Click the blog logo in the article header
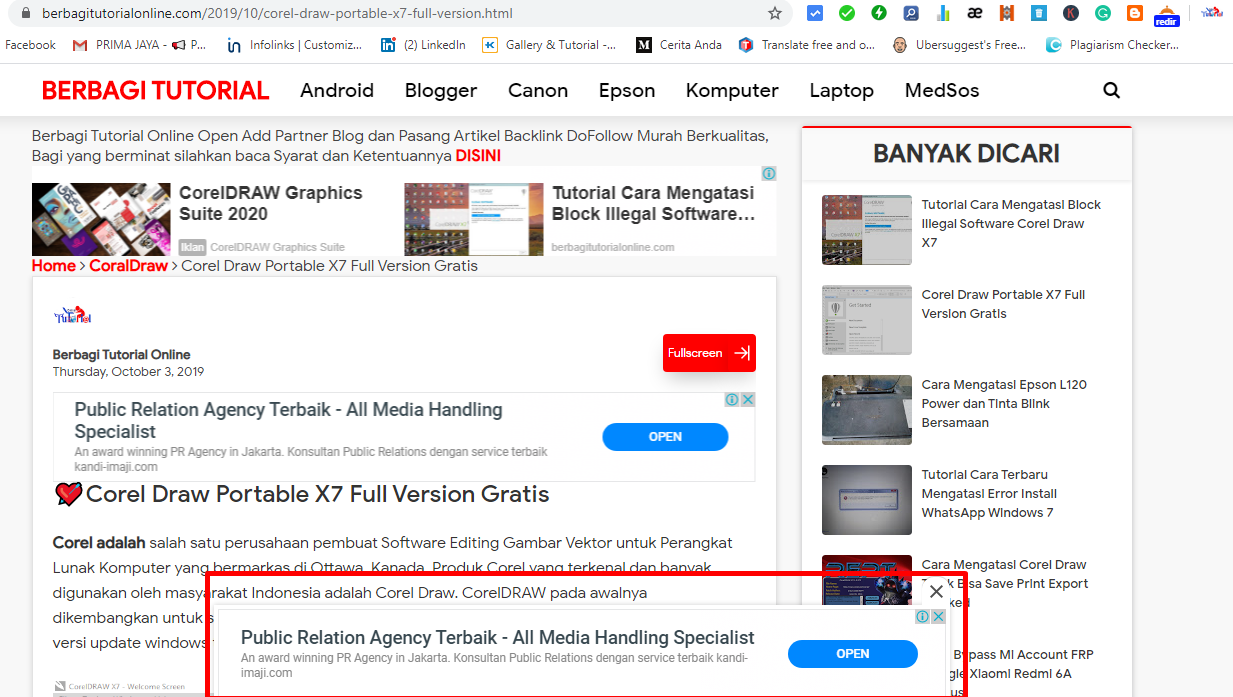 (72, 315)
